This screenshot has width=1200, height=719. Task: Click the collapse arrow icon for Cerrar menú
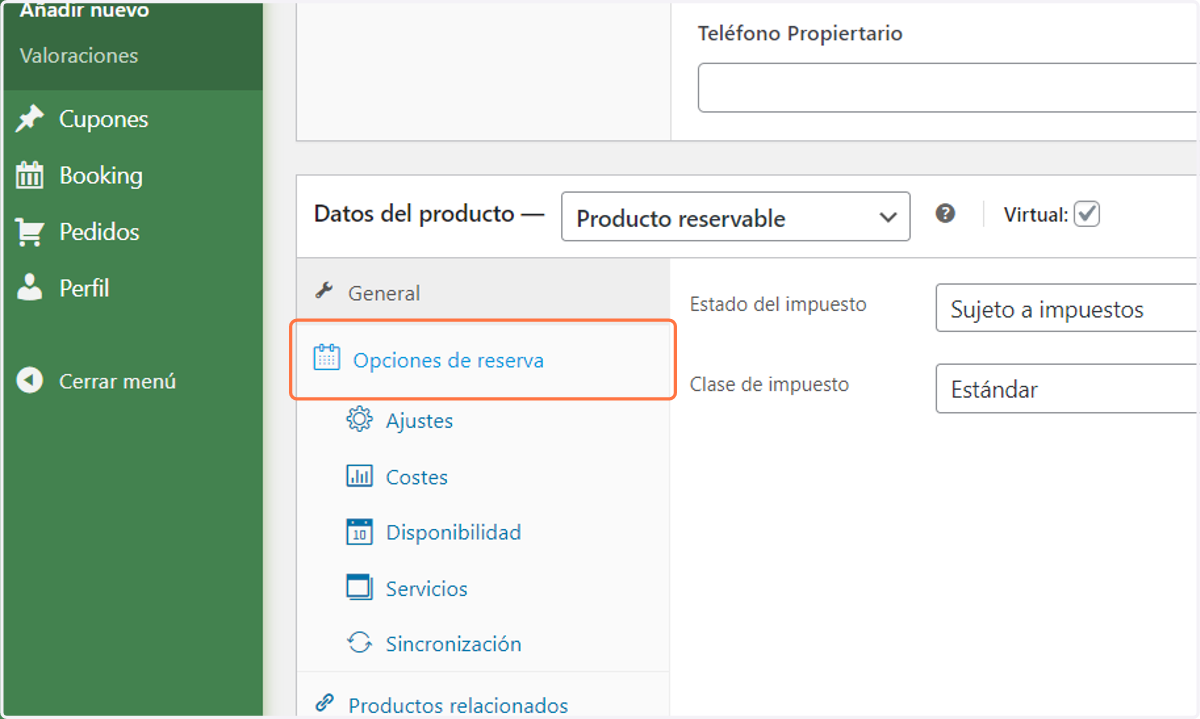[30, 381]
